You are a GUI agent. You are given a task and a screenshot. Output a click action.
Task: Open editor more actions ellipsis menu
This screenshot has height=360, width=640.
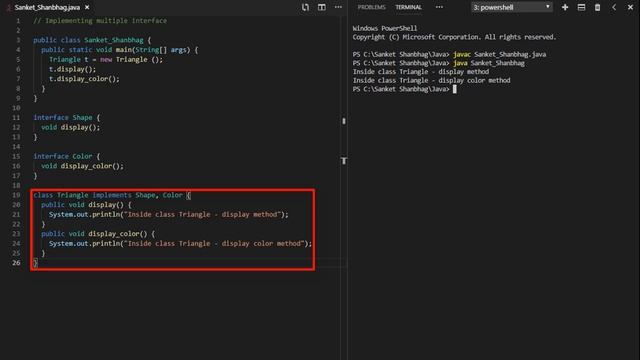tap(338, 7)
